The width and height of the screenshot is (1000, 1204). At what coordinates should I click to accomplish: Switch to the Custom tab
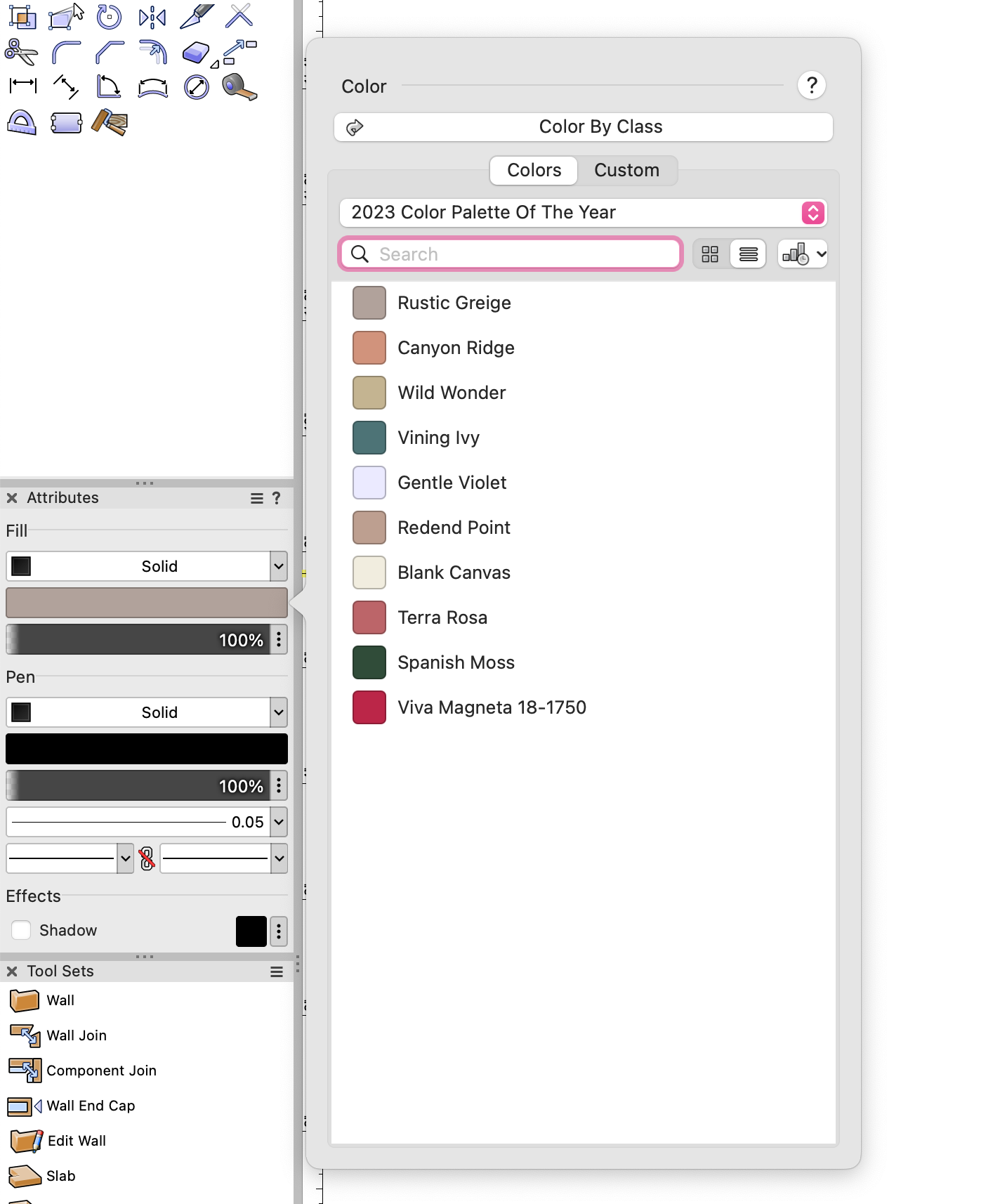tap(627, 170)
